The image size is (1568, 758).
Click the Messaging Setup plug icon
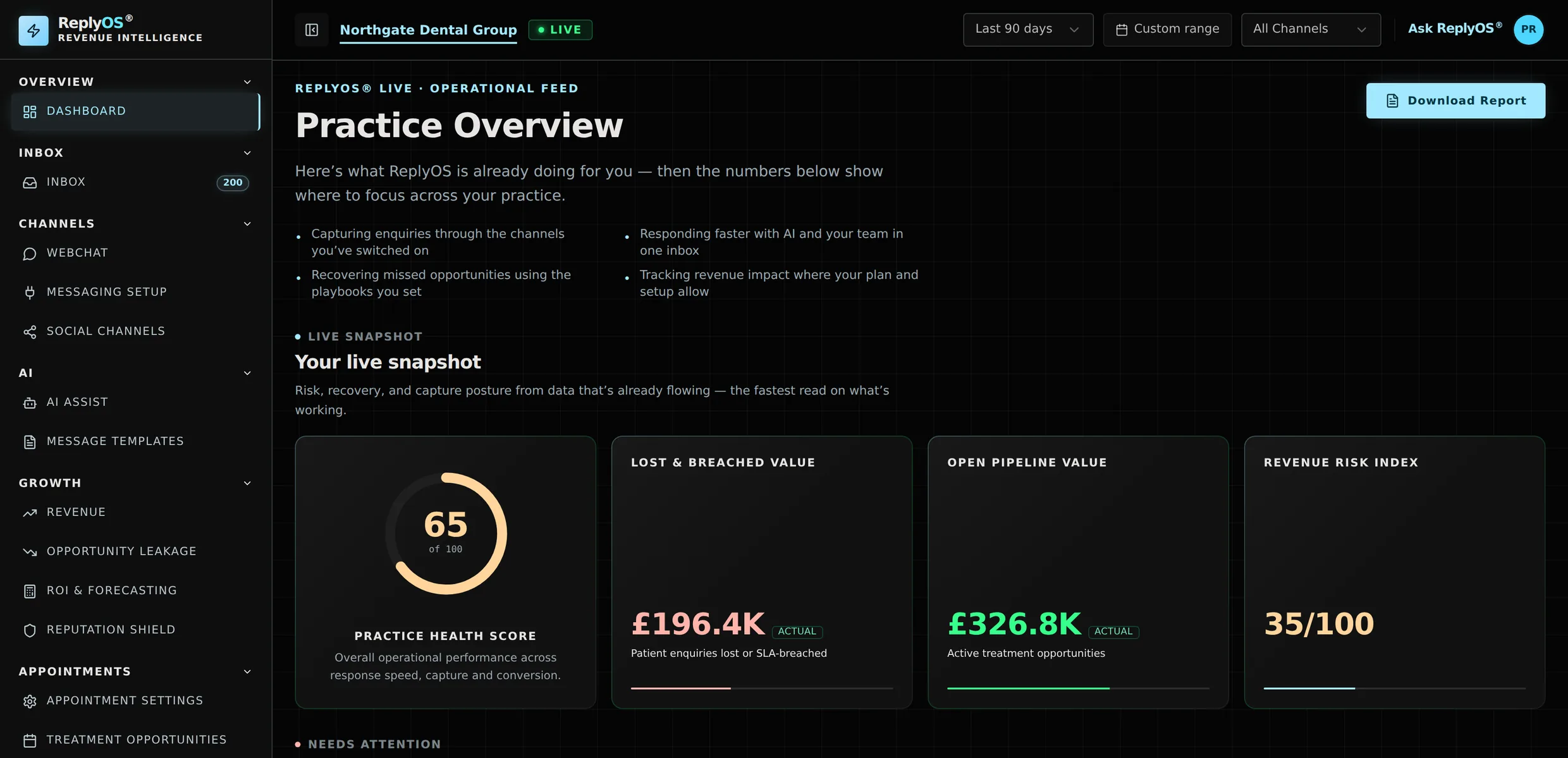click(x=30, y=293)
